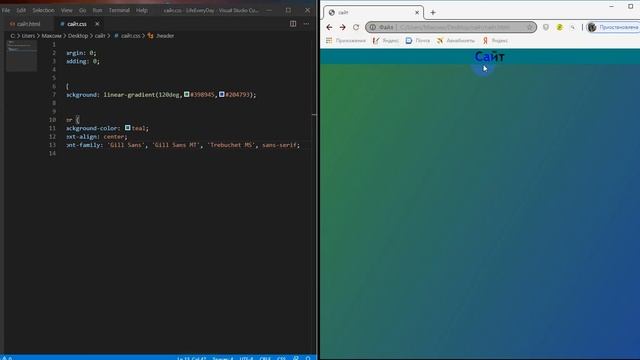Place cursor on font-family line
Image resolution: width=640 pixels, height=360 pixels.
183,145
